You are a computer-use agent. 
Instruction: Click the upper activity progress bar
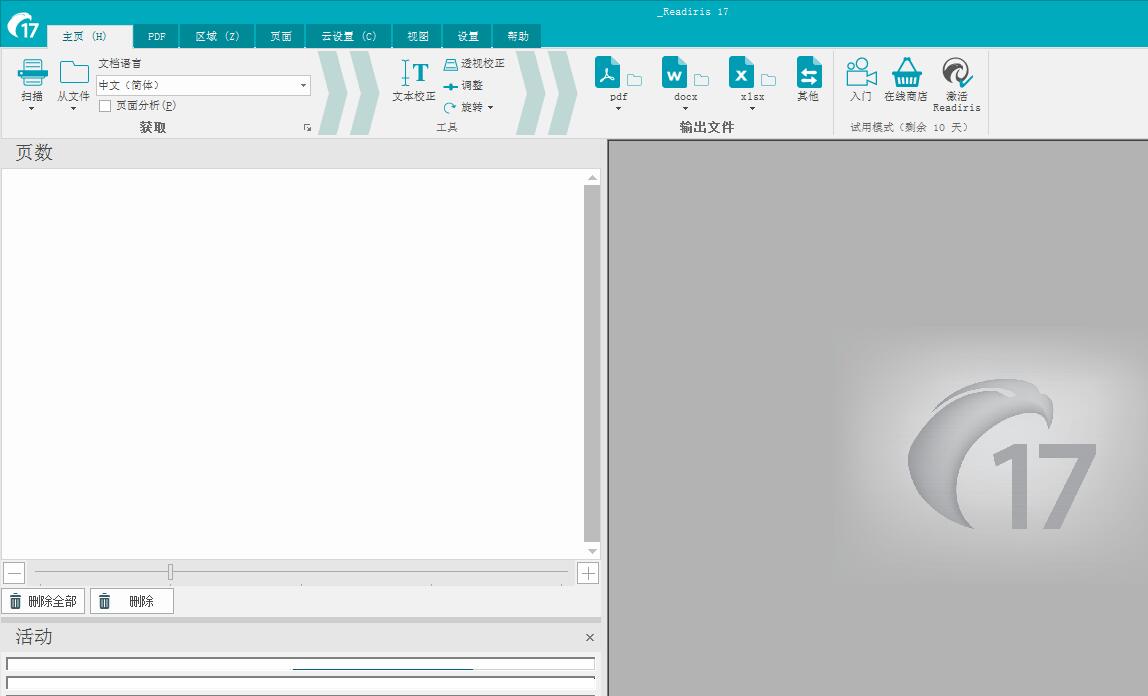300,664
